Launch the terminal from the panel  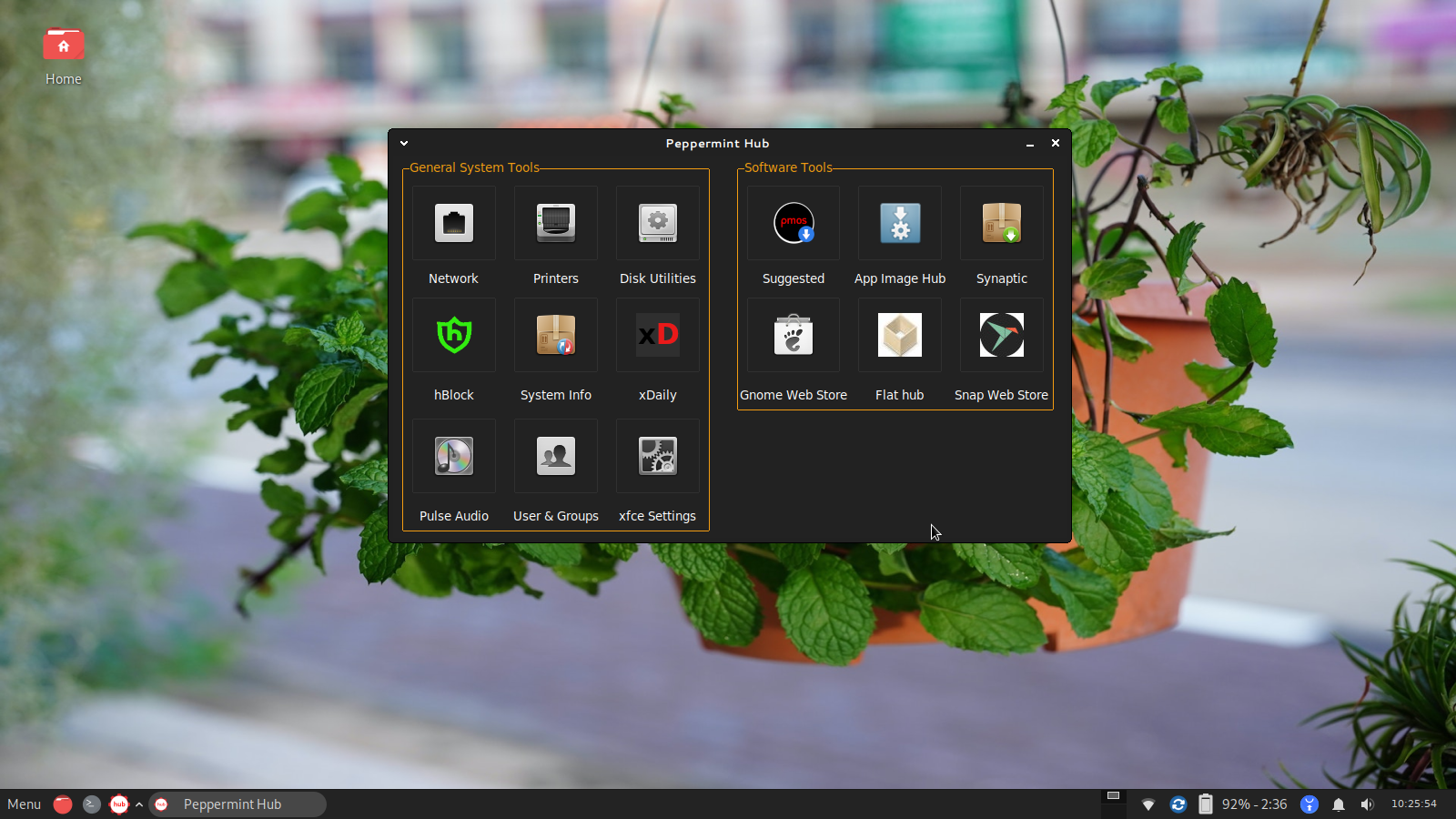click(91, 804)
